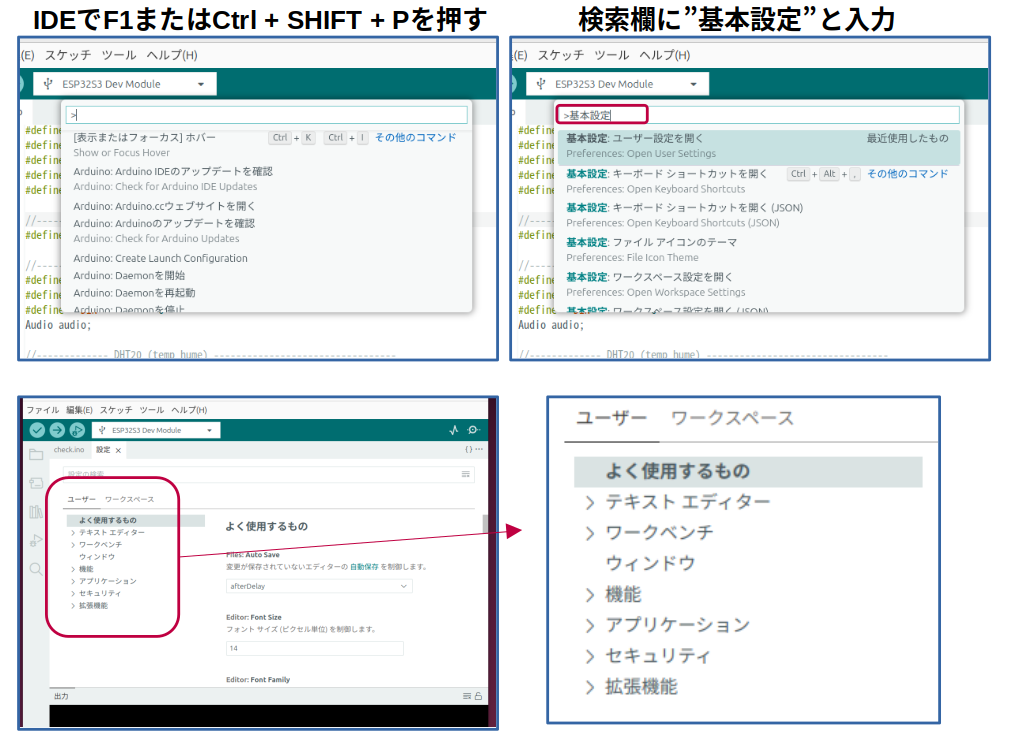The width and height of the screenshot is (1020, 737).
Task: Click the settings page scrollbar thumb
Action: click(x=485, y=524)
